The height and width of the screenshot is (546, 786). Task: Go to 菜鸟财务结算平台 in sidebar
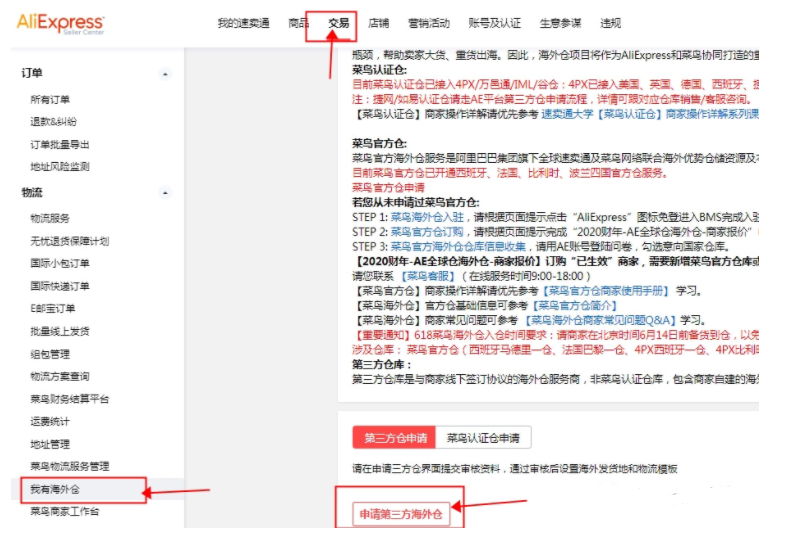[x=69, y=399]
